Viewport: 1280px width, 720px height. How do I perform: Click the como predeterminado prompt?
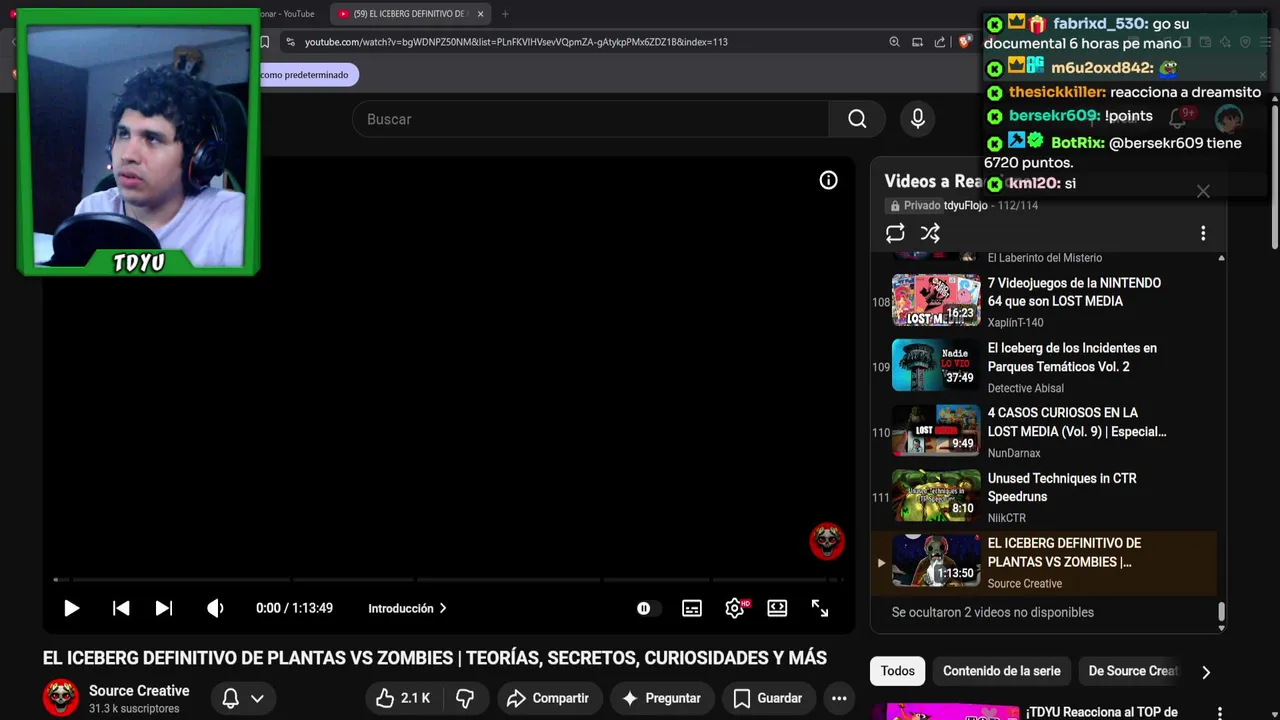pyautogui.click(x=304, y=75)
